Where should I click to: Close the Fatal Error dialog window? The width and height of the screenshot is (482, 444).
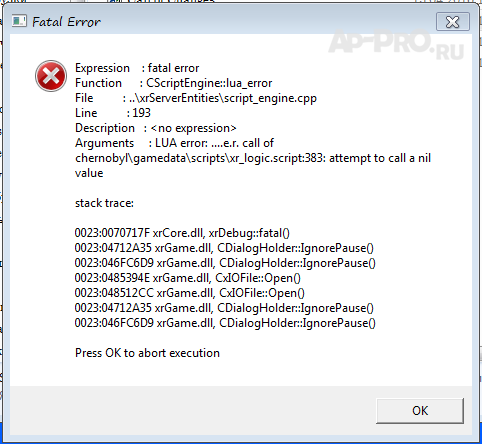453,22
